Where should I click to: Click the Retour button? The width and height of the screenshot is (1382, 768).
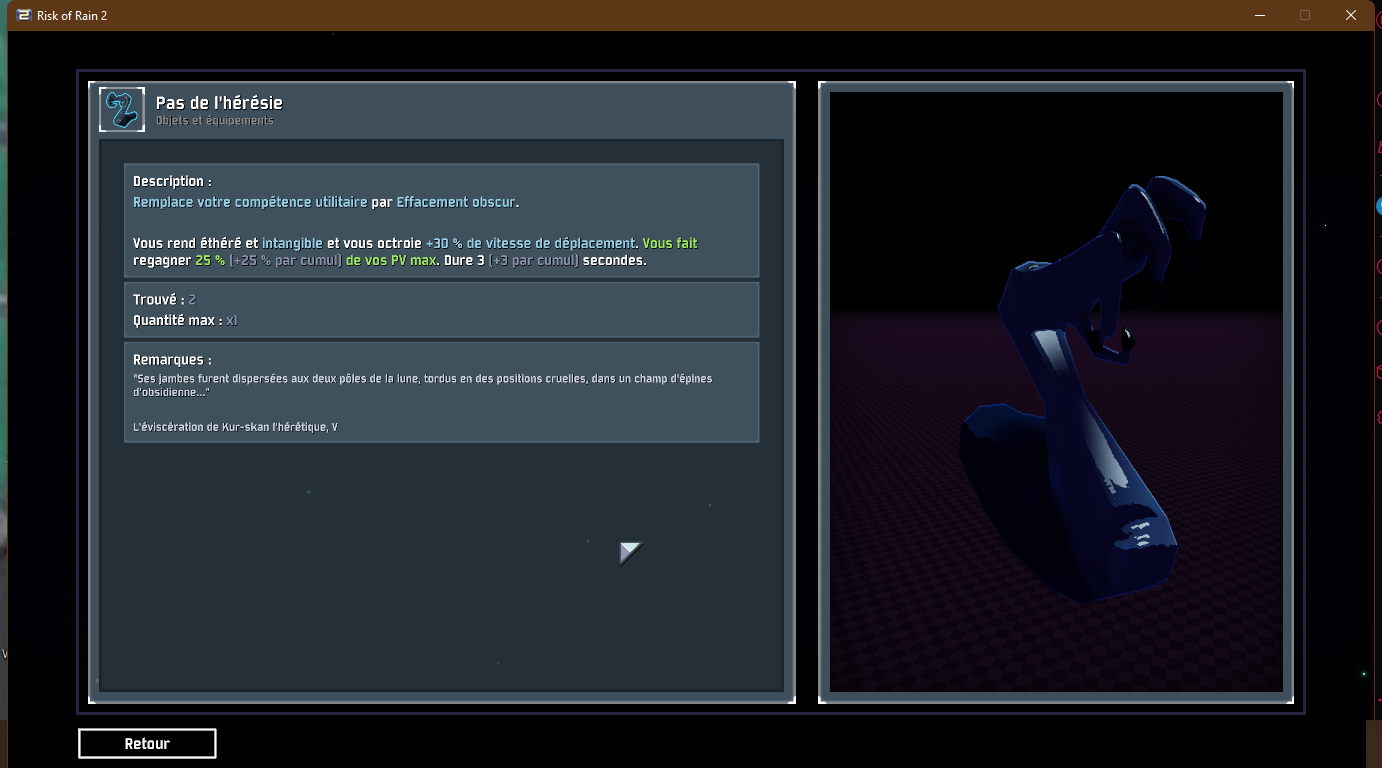point(147,744)
